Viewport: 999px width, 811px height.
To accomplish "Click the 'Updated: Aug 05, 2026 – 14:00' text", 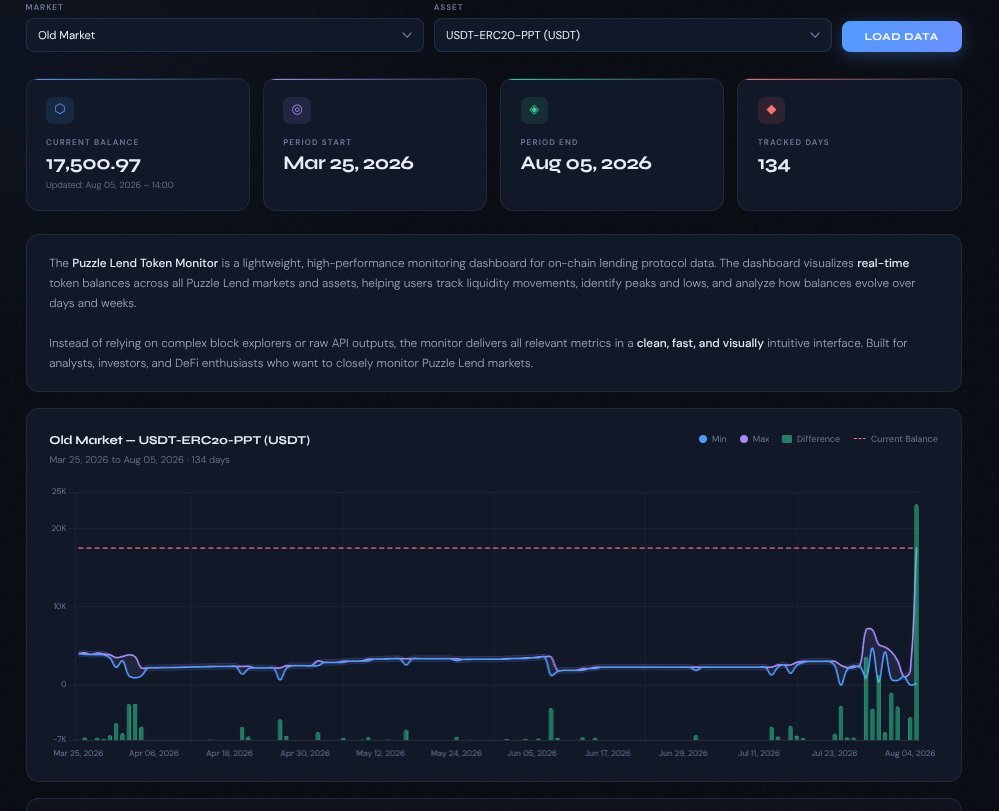I will tap(110, 185).
